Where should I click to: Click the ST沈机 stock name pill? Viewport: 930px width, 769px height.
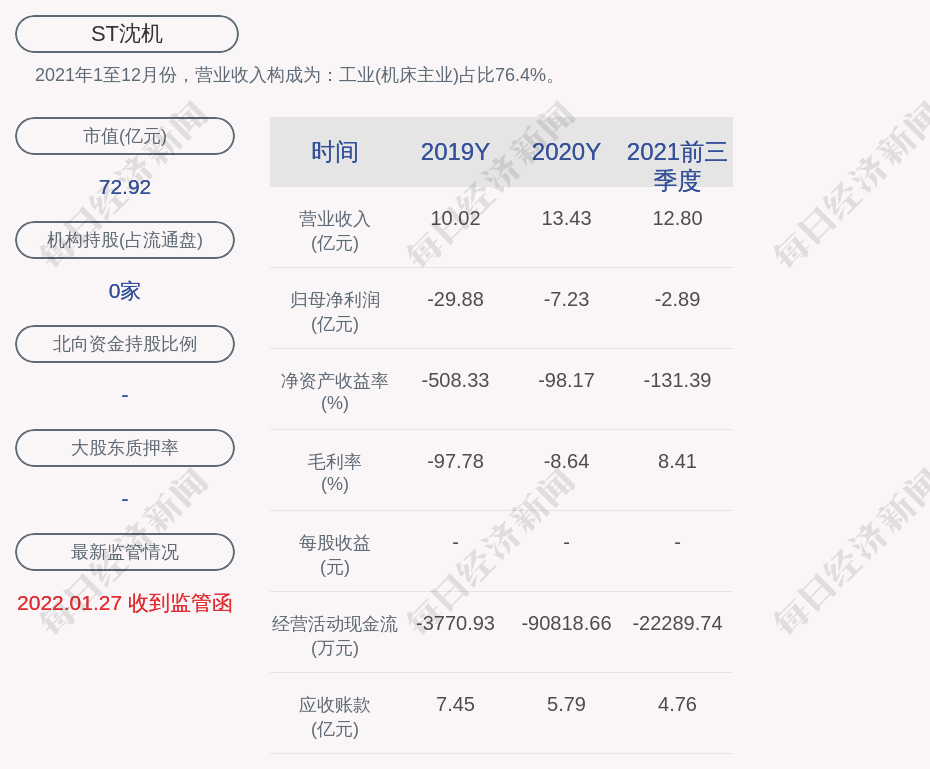pyautogui.click(x=127, y=34)
